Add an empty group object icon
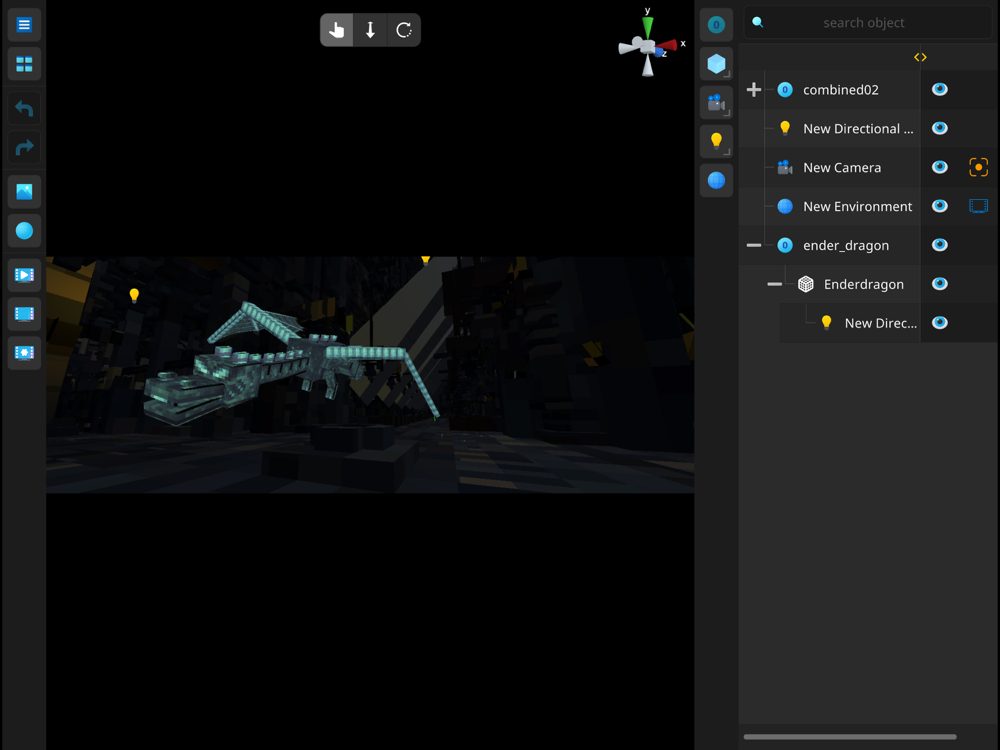 coord(716,25)
